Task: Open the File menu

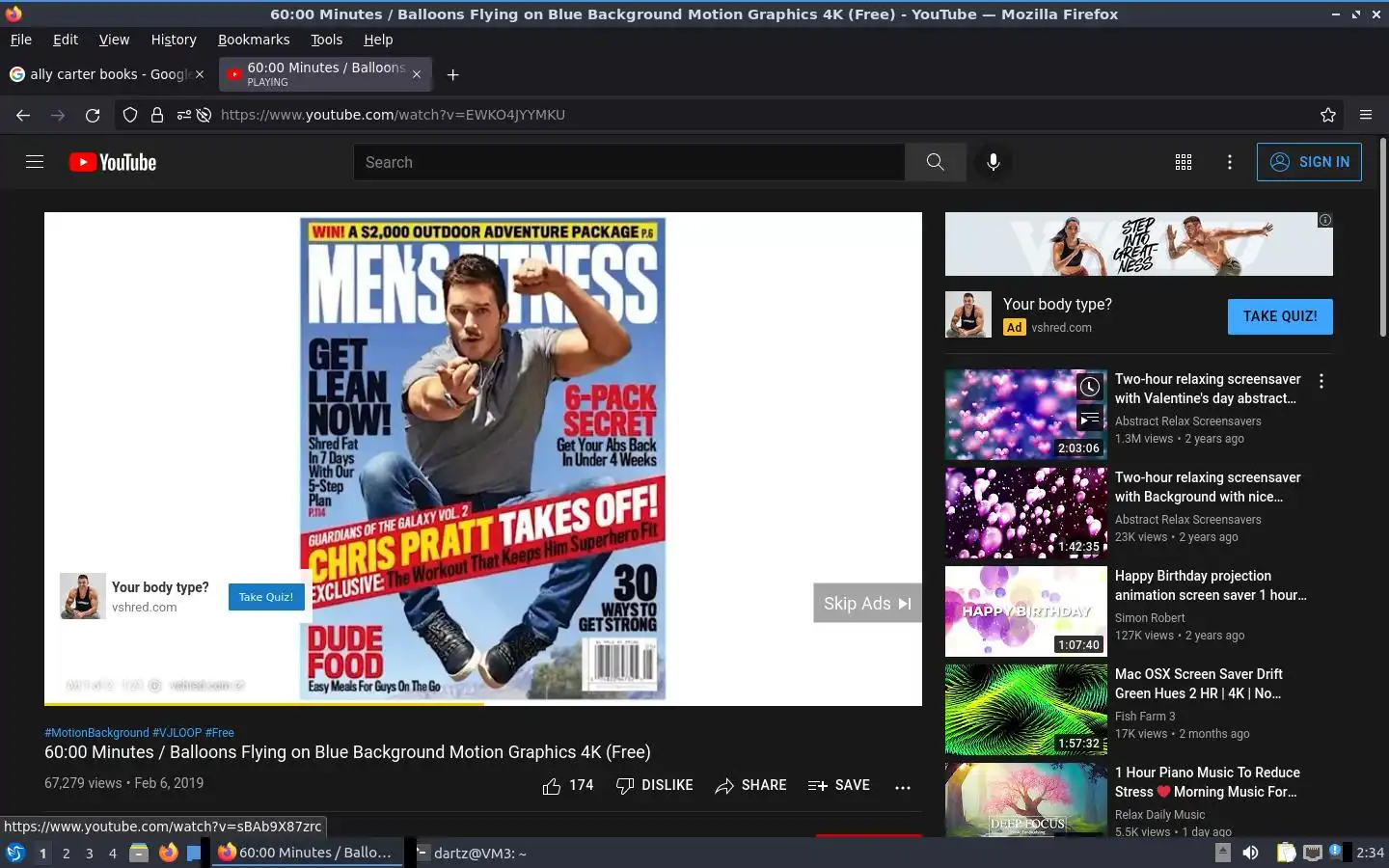Action: point(21,40)
